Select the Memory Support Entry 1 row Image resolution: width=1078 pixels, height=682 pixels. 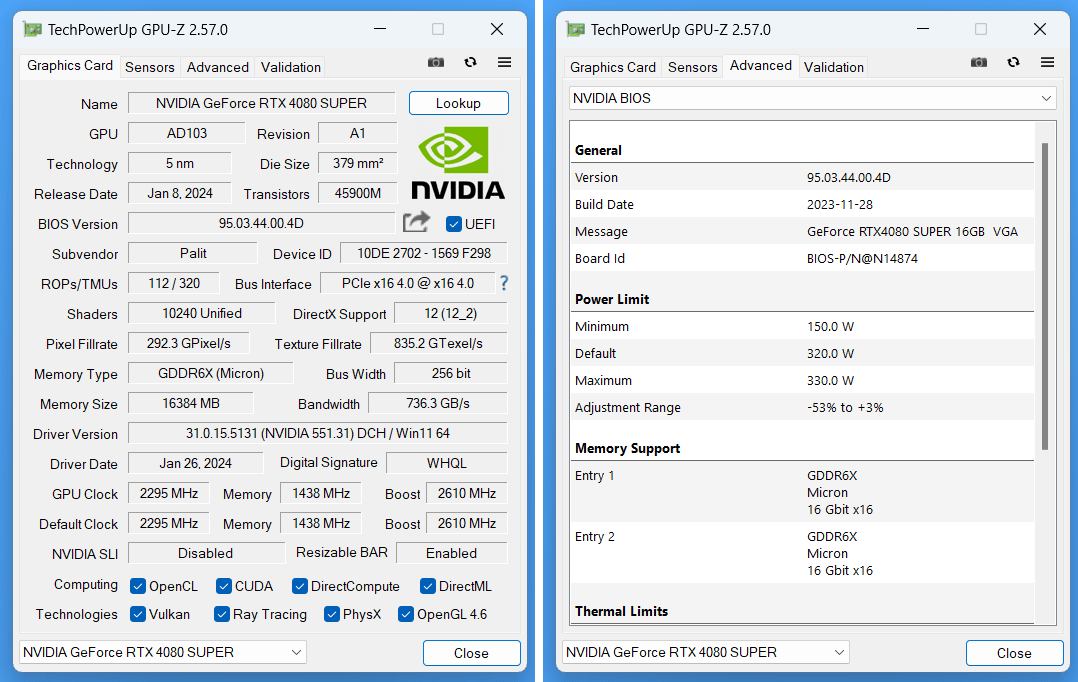802,492
